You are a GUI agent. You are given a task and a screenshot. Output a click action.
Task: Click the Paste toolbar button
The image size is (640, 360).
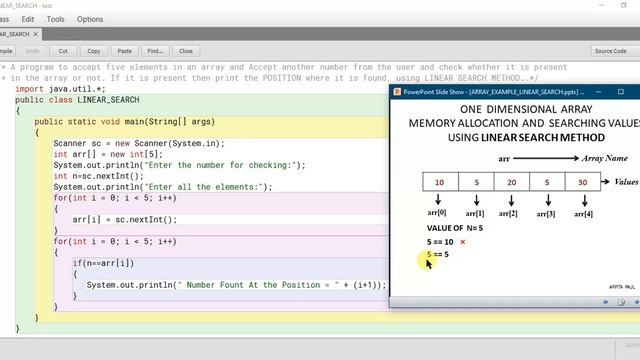(x=124, y=51)
